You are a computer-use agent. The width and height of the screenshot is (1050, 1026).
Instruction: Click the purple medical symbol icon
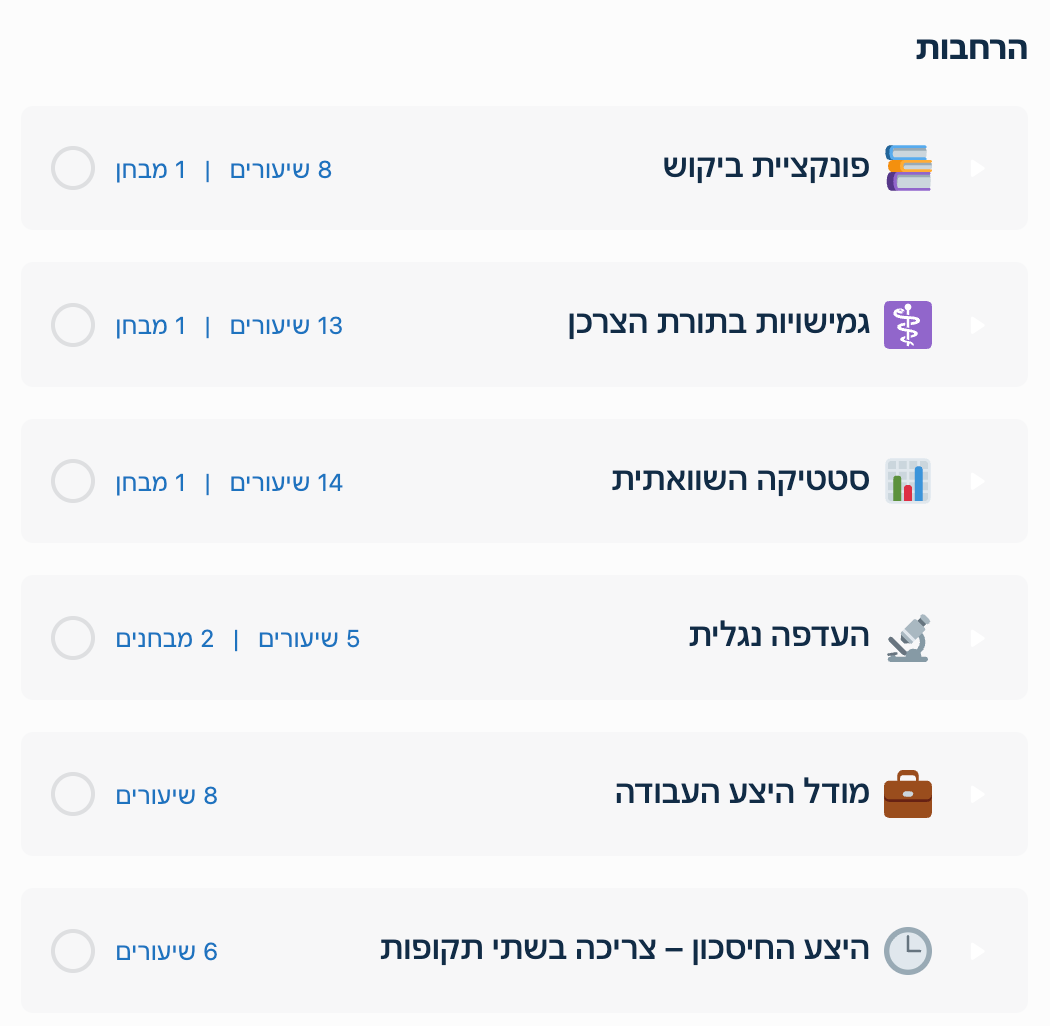[908, 325]
